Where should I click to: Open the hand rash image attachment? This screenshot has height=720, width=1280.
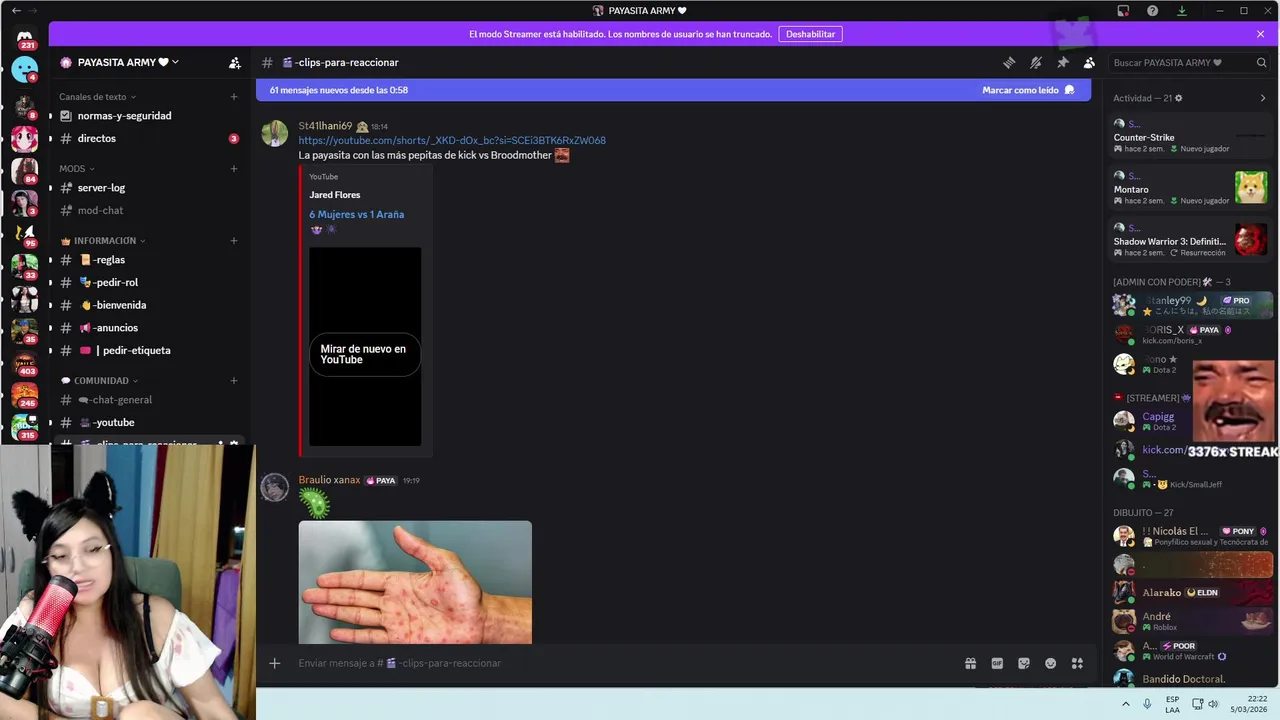(415, 582)
